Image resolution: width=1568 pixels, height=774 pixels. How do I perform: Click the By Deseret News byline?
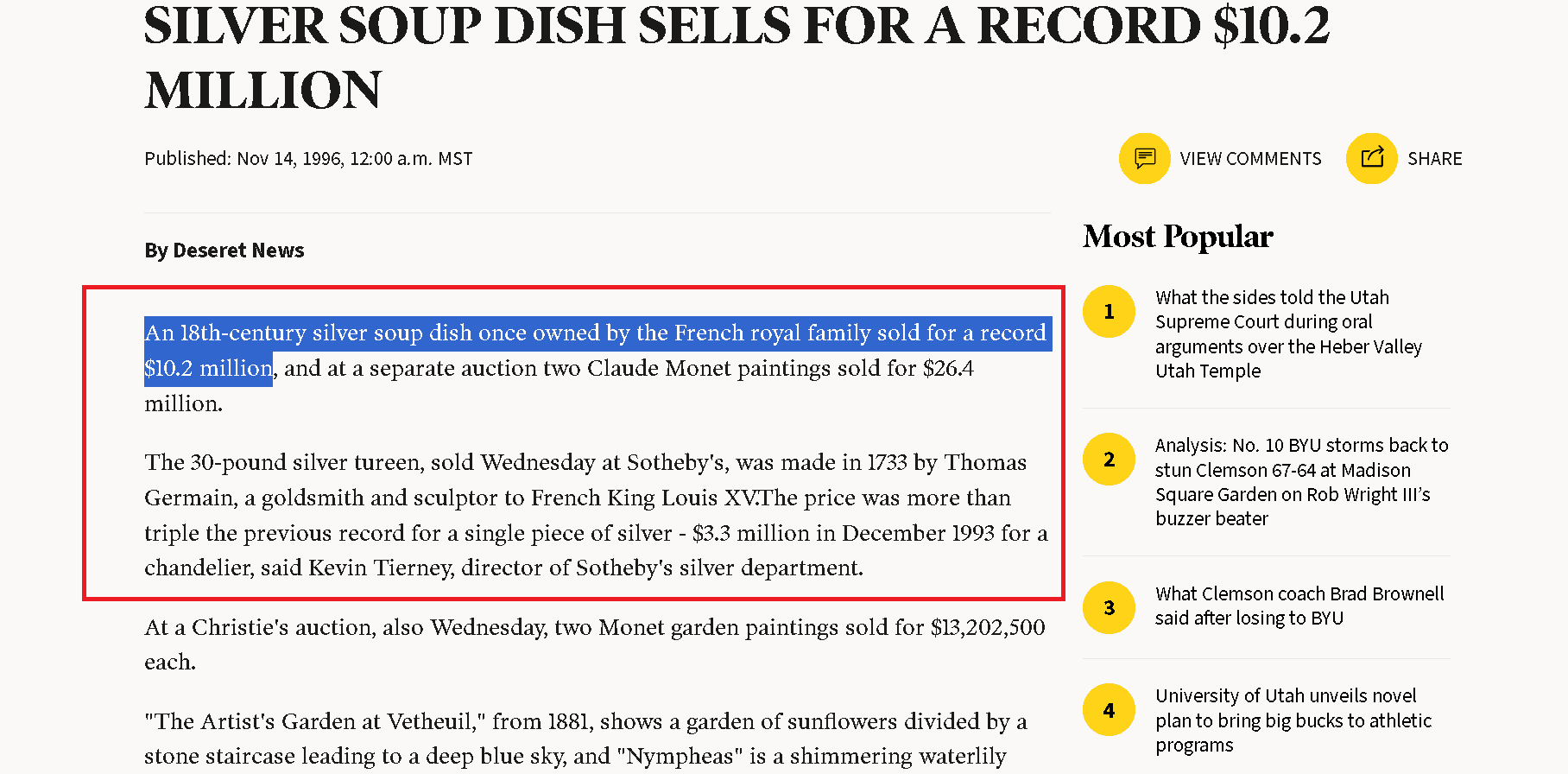pyautogui.click(x=224, y=251)
